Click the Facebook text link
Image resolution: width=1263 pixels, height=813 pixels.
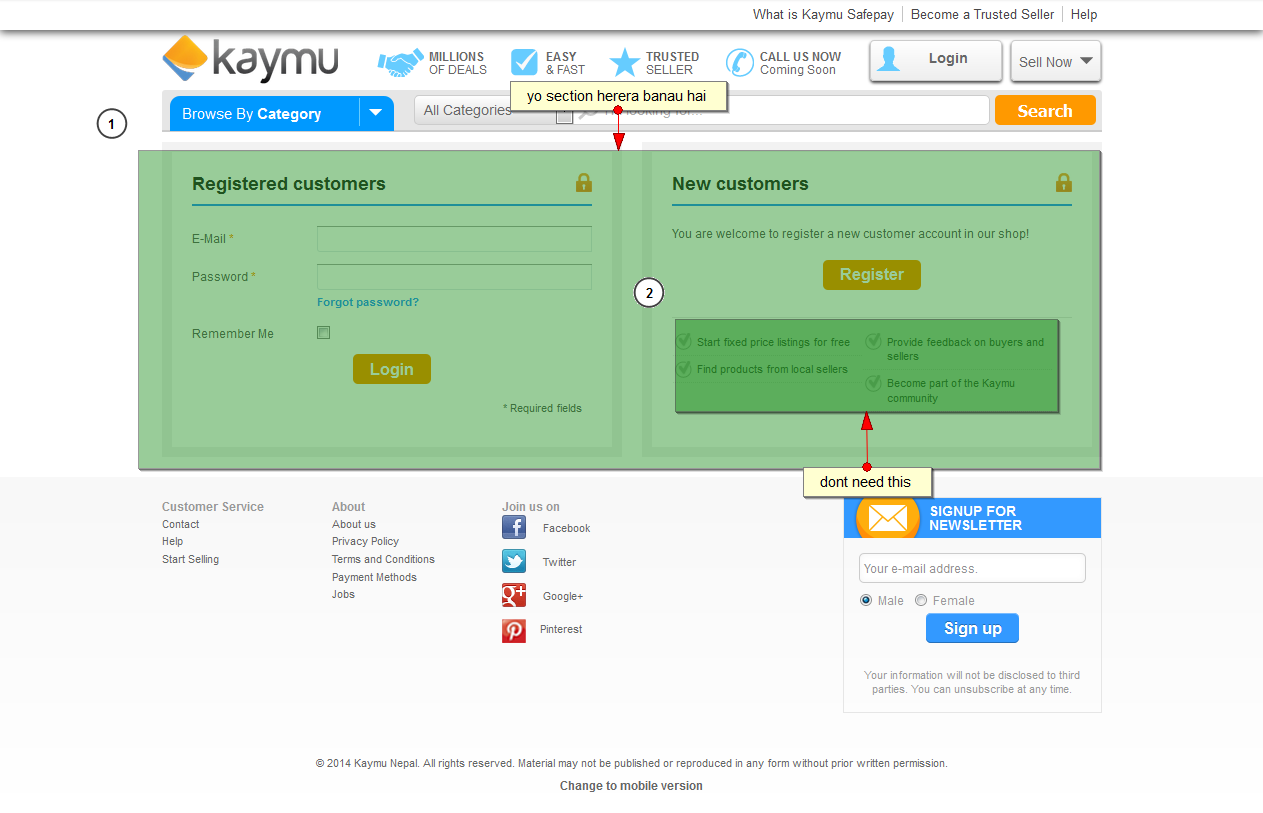click(x=567, y=528)
